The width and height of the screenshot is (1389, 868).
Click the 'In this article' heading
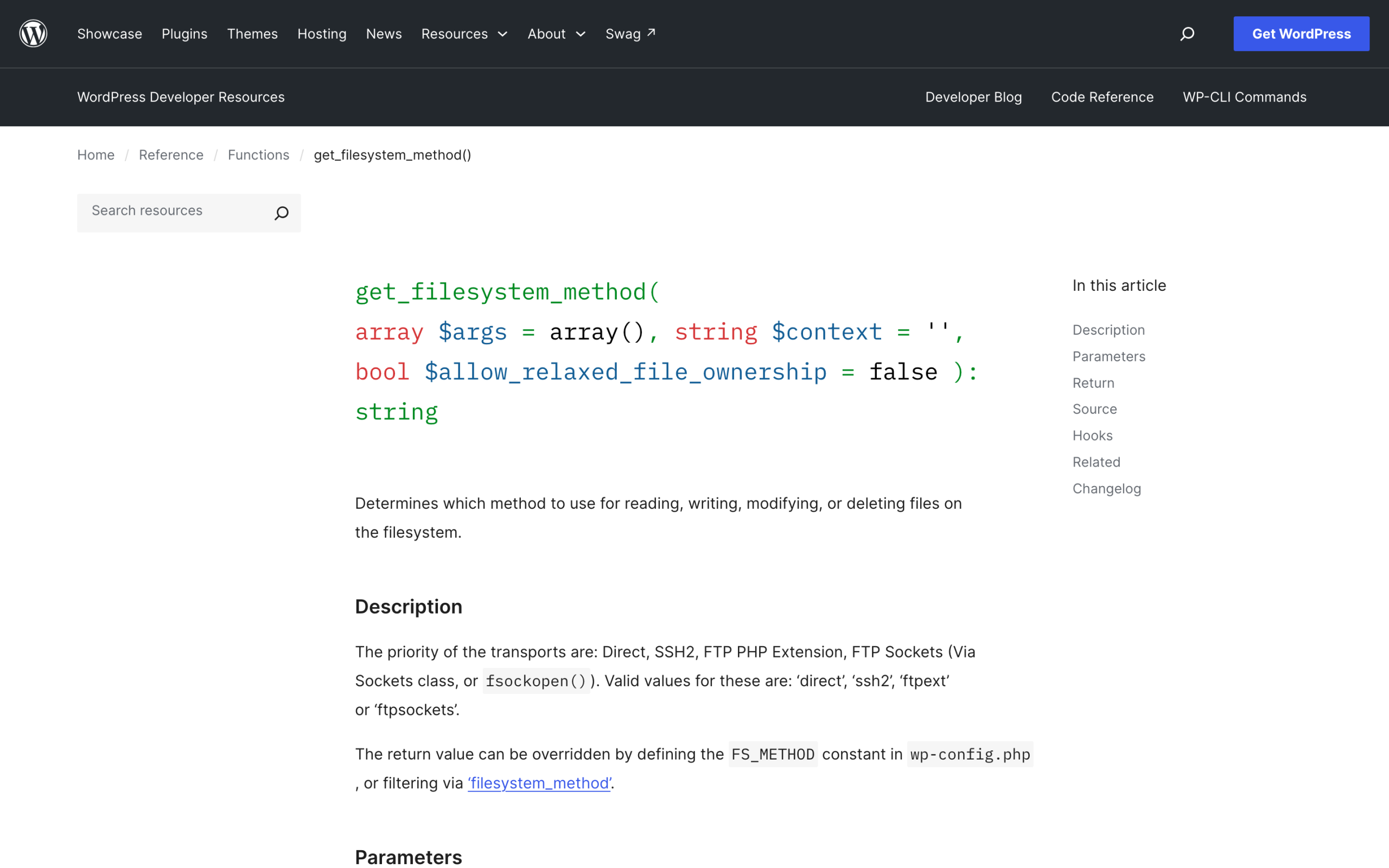(1119, 285)
